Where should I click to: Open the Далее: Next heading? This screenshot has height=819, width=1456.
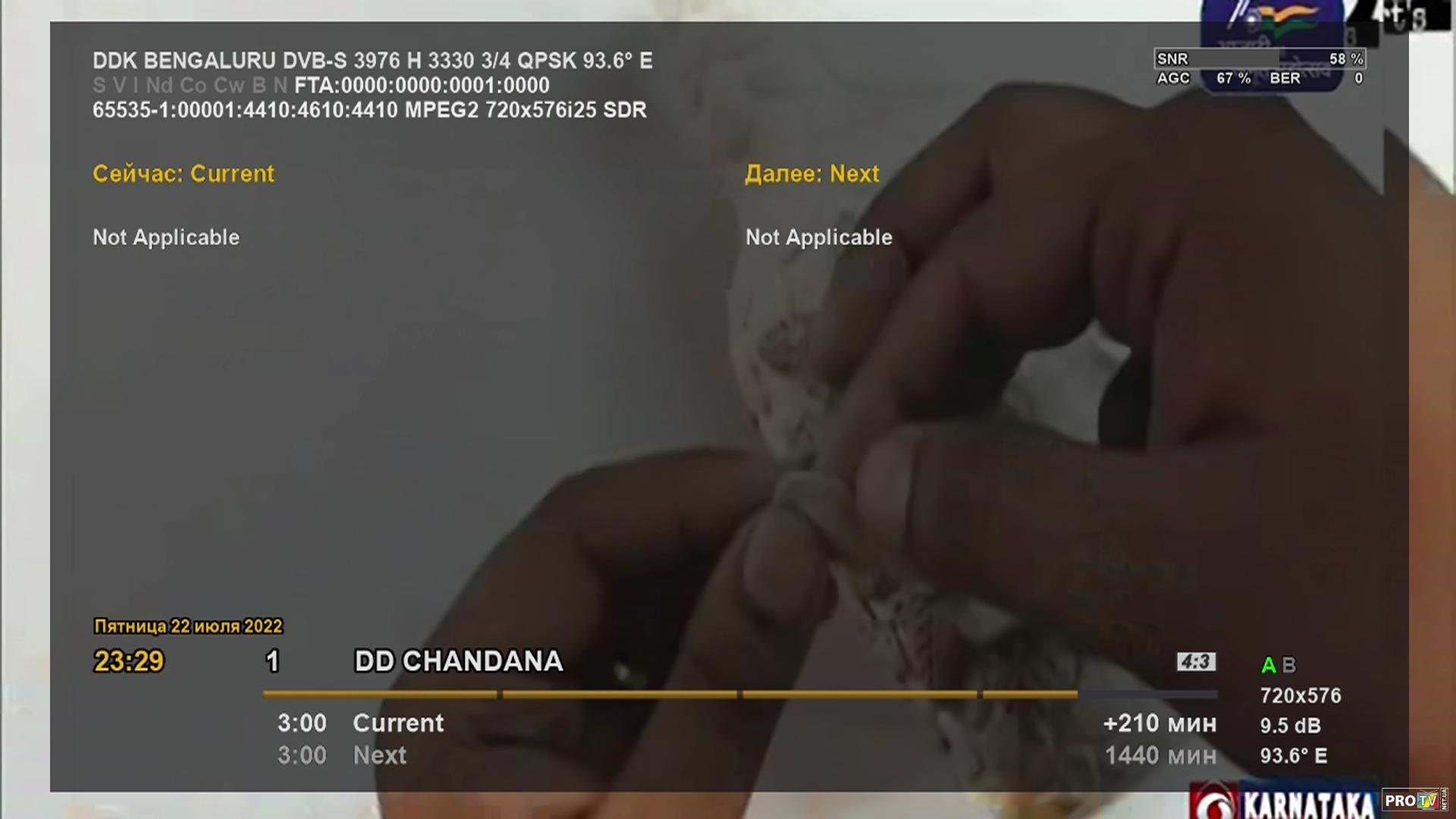tap(812, 174)
